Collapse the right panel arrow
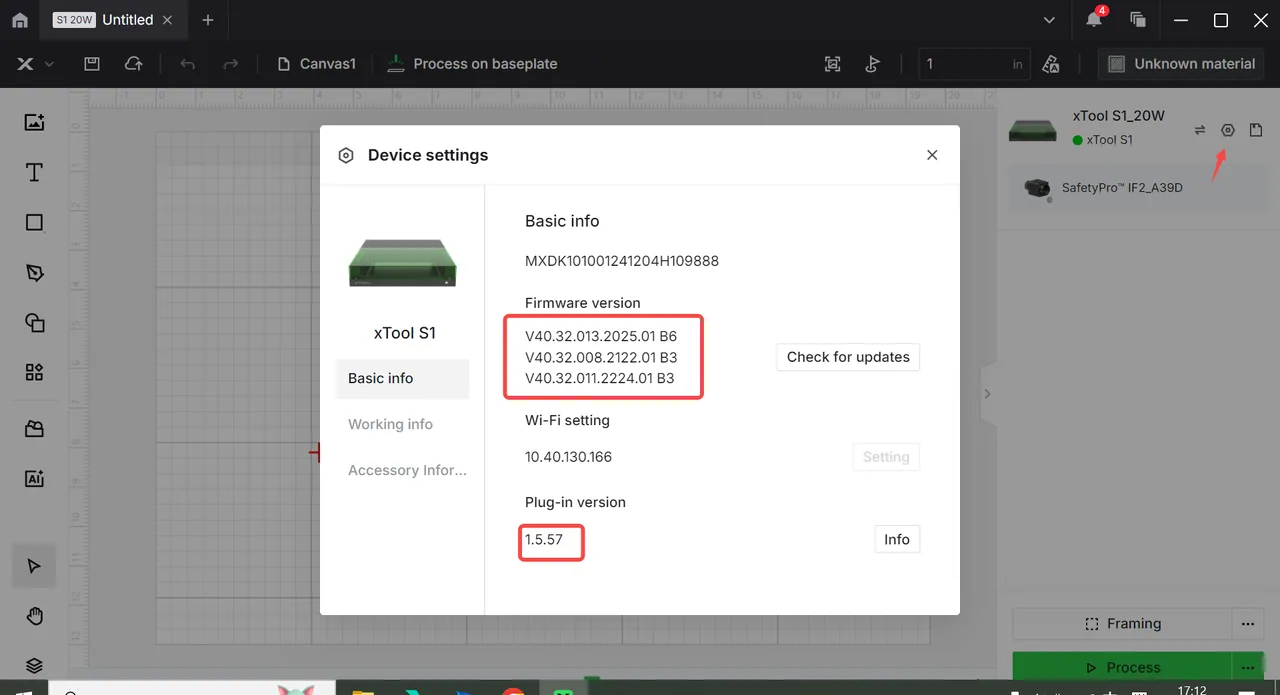 [987, 393]
